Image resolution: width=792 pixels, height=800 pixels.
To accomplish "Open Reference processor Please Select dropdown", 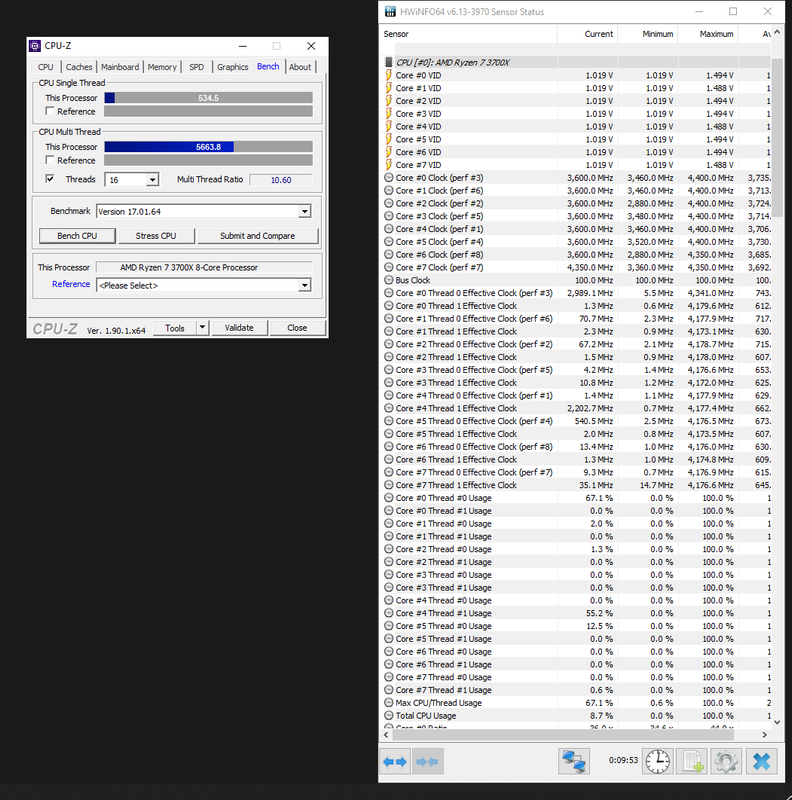I will (x=305, y=285).
